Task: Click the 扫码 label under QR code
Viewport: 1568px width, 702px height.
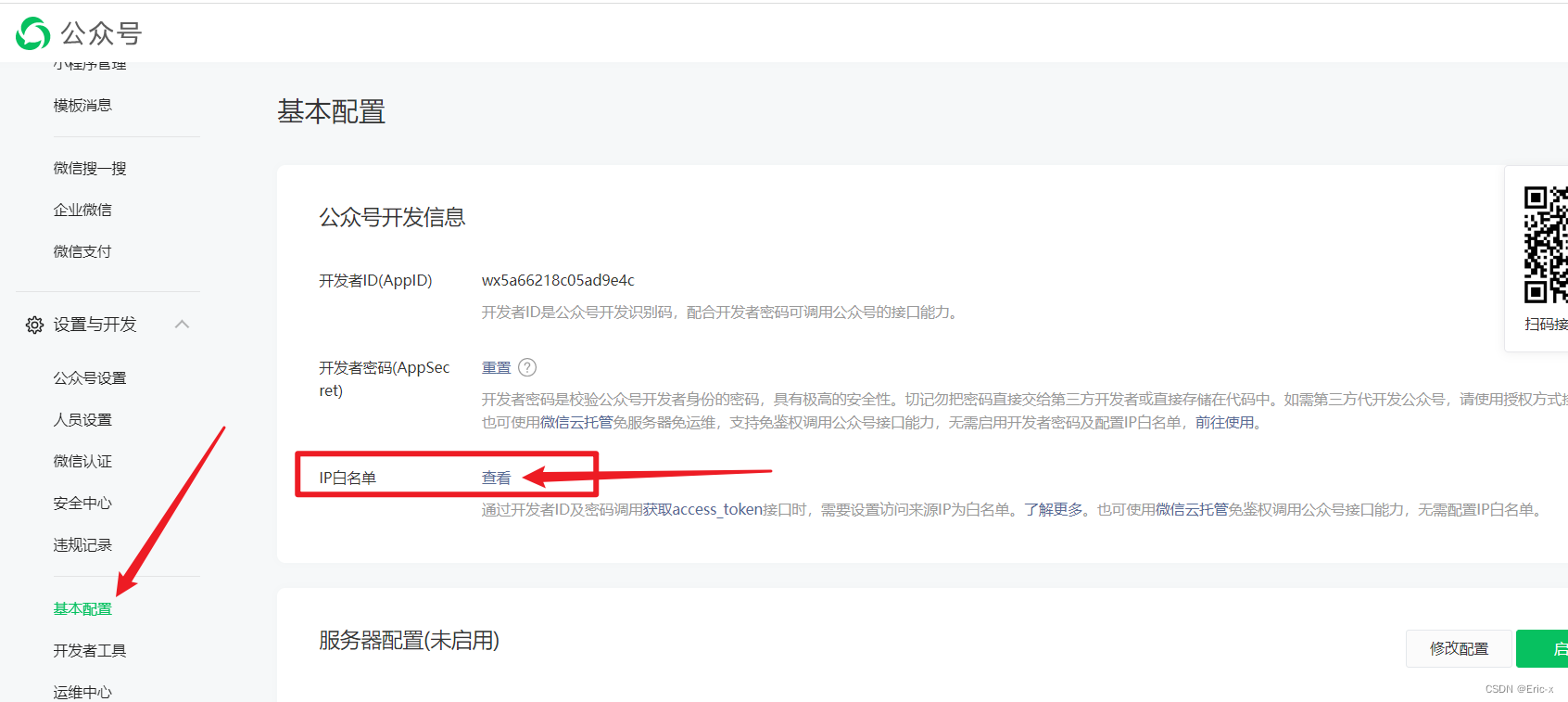Action: [x=1546, y=325]
